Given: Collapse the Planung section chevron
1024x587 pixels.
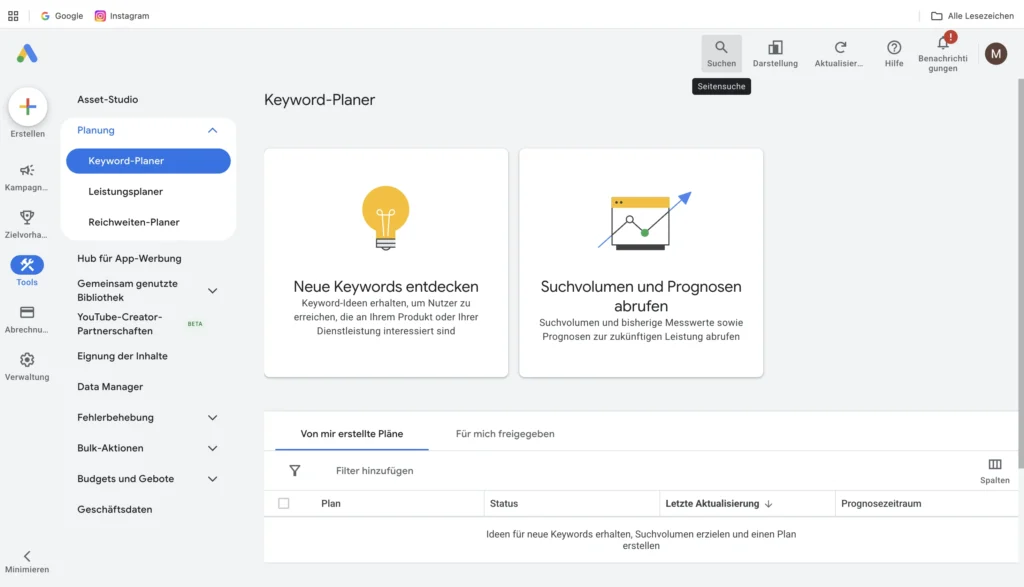Looking at the screenshot, I should tap(212, 130).
